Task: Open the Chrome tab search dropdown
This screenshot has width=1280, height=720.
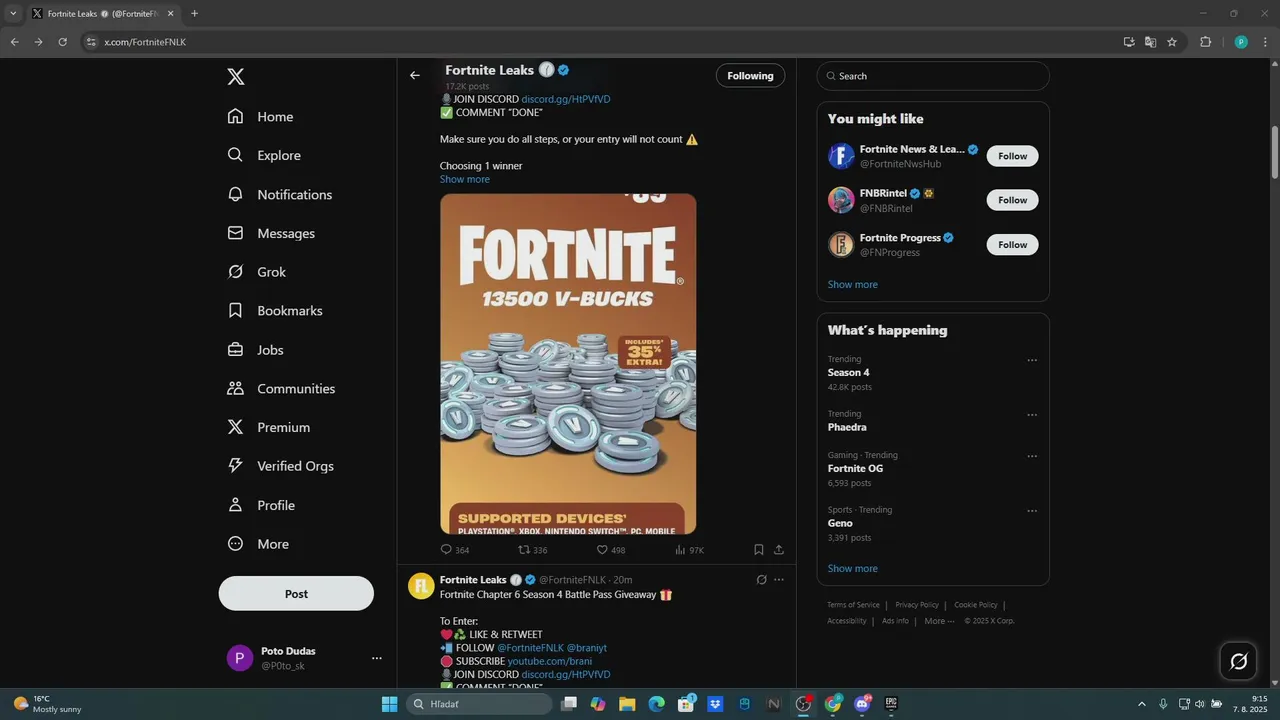Action: point(13,14)
